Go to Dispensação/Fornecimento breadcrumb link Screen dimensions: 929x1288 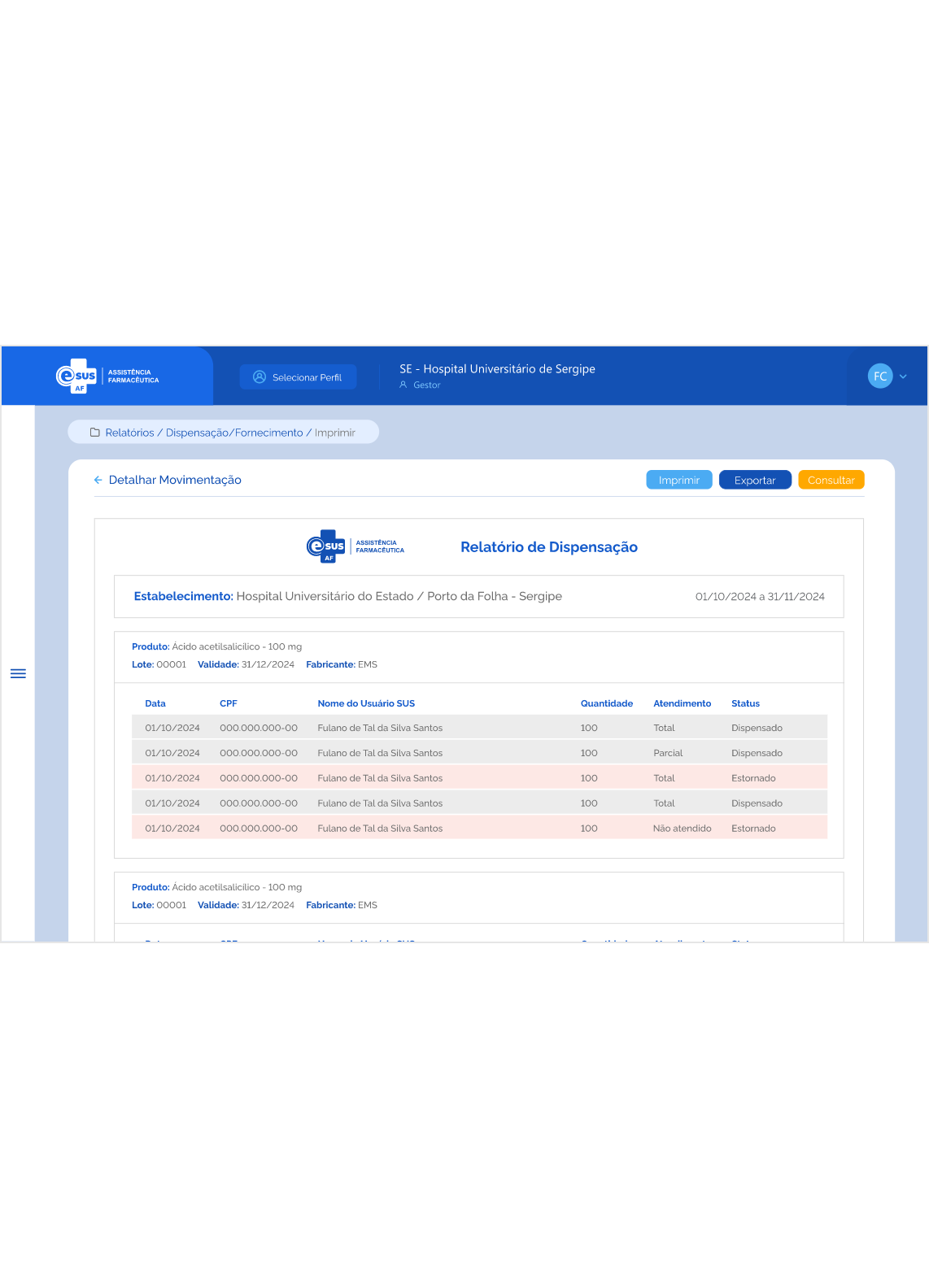click(x=234, y=433)
